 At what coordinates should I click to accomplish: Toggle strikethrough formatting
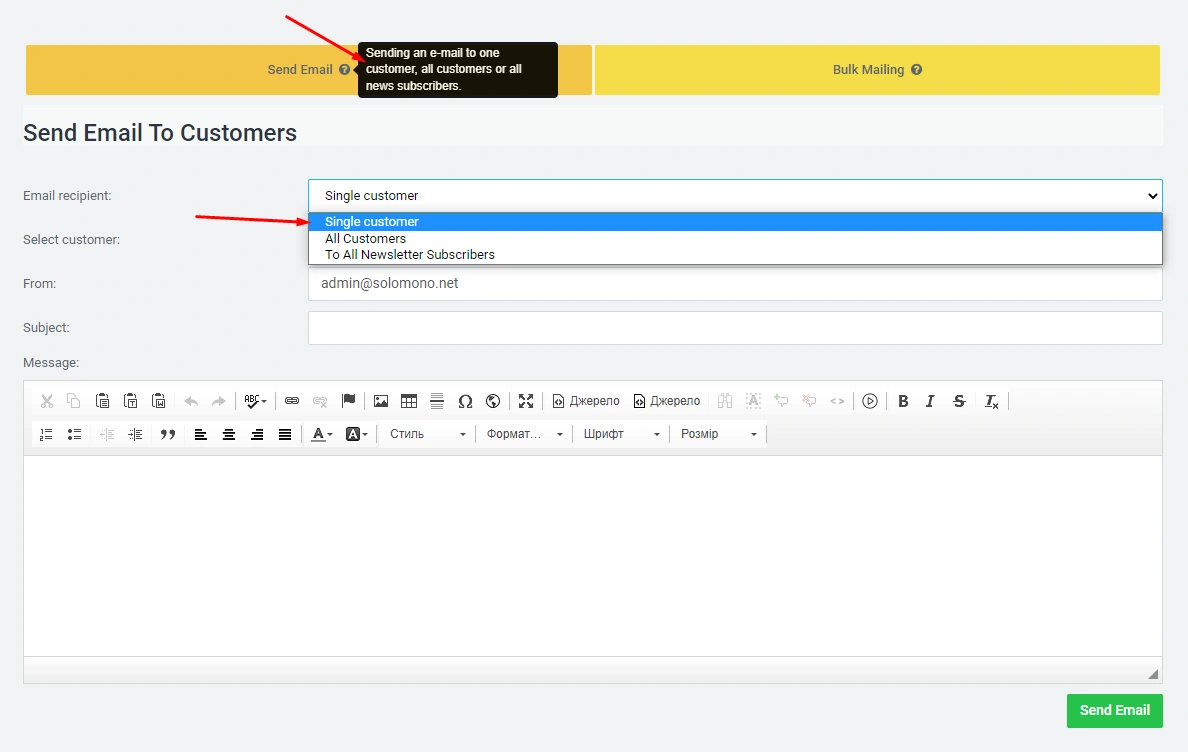(x=959, y=401)
